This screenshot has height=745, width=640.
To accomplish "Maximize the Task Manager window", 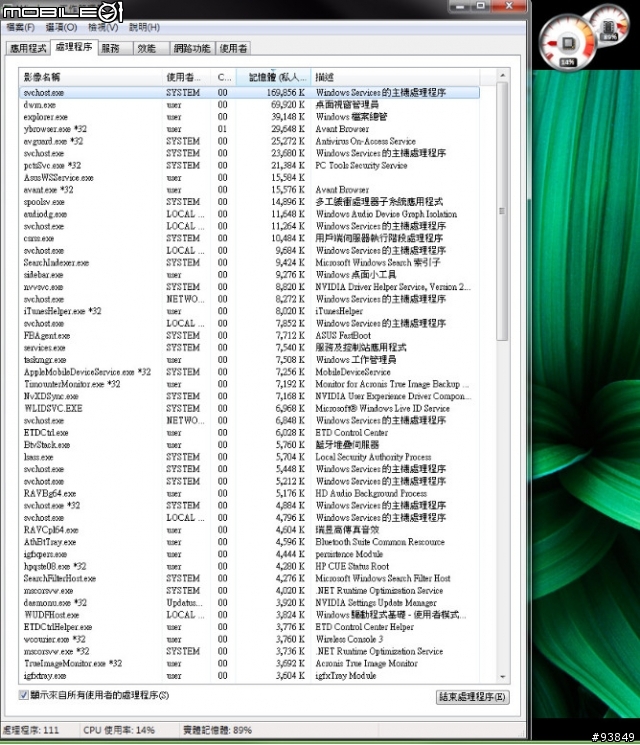I will click(481, 6).
